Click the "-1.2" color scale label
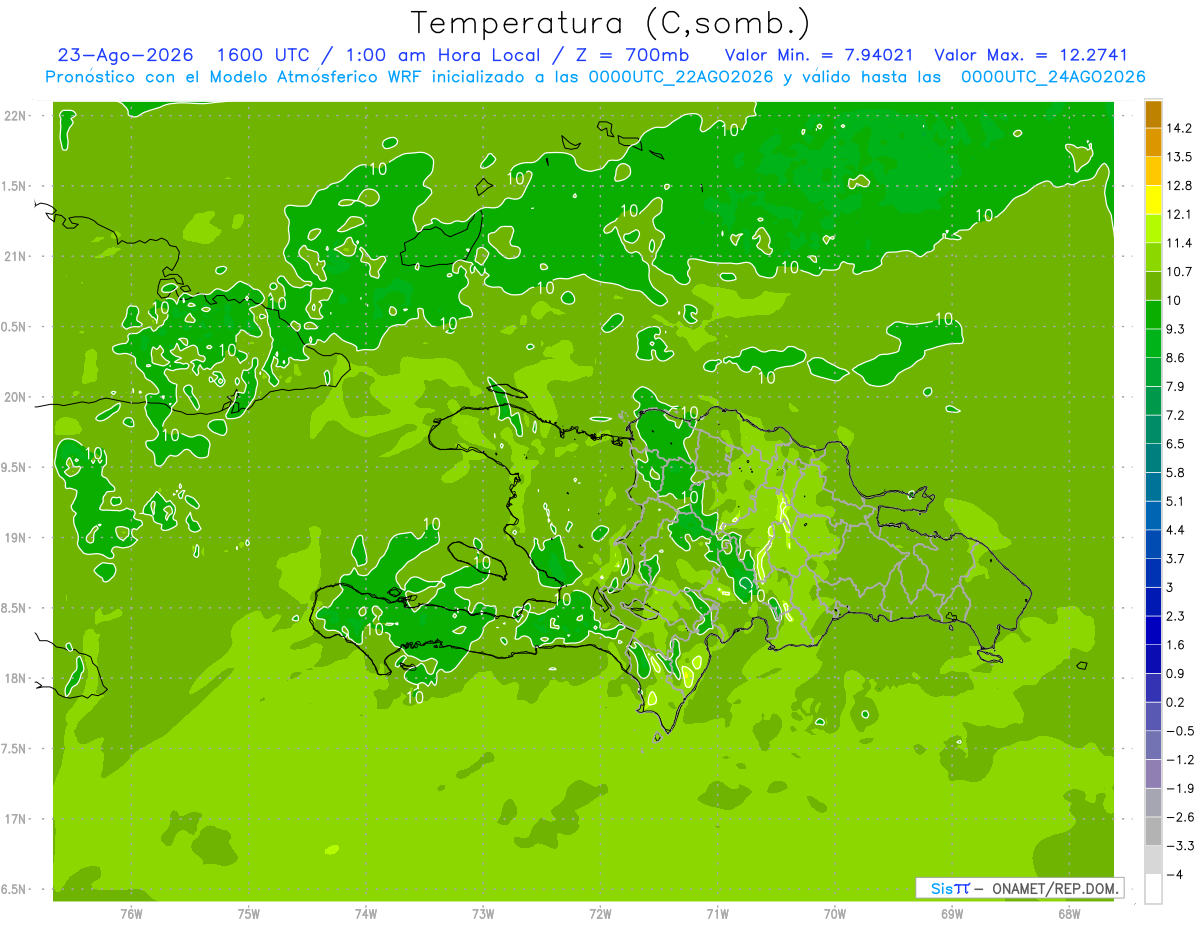 (x=1179, y=759)
